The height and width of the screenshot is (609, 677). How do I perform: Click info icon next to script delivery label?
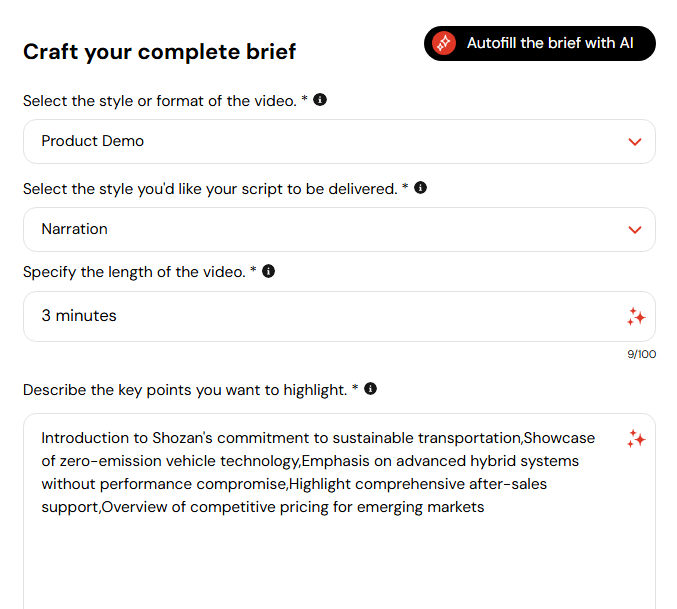(421, 188)
